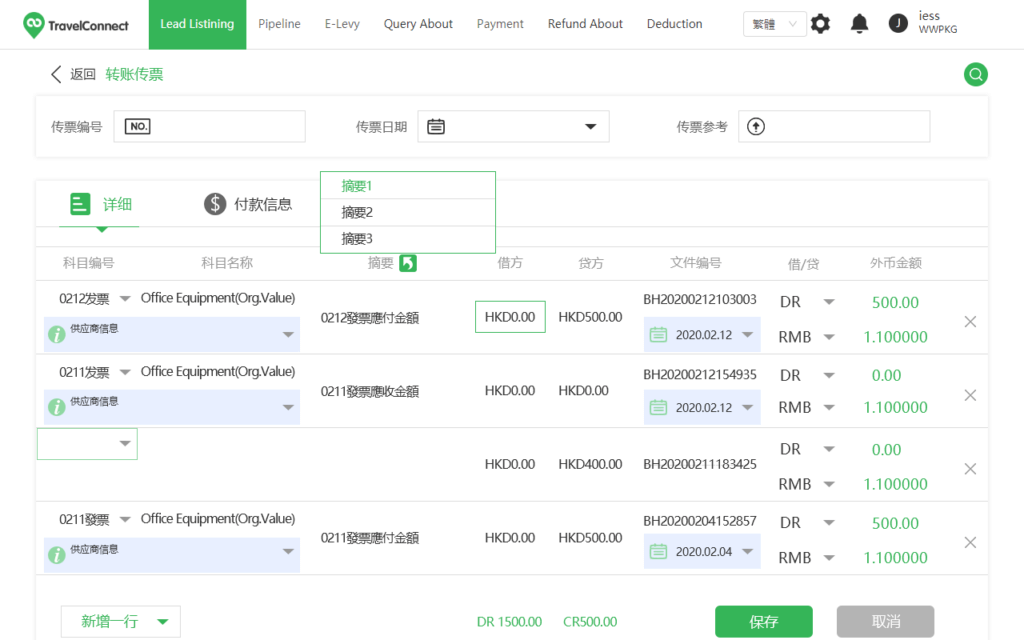The image size is (1024, 640).
Task: Open the Pipeline menu item
Action: click(279, 24)
